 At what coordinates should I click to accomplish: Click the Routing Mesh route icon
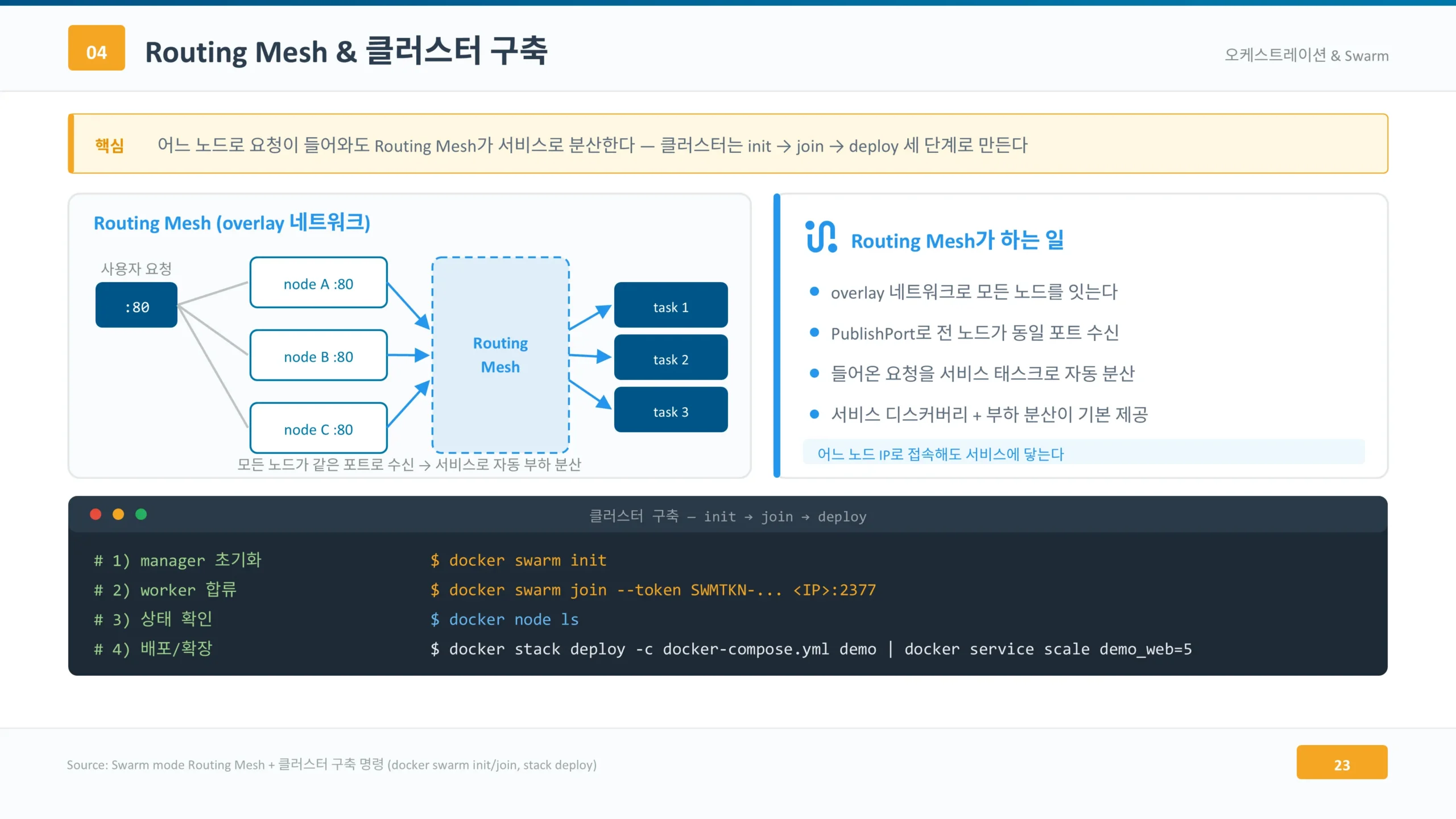click(821, 237)
